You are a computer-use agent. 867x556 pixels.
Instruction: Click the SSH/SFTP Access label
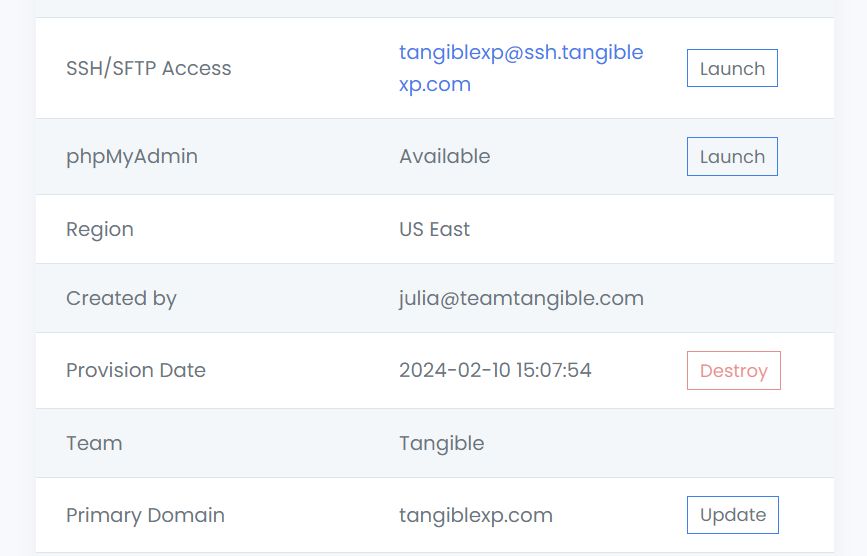148,69
